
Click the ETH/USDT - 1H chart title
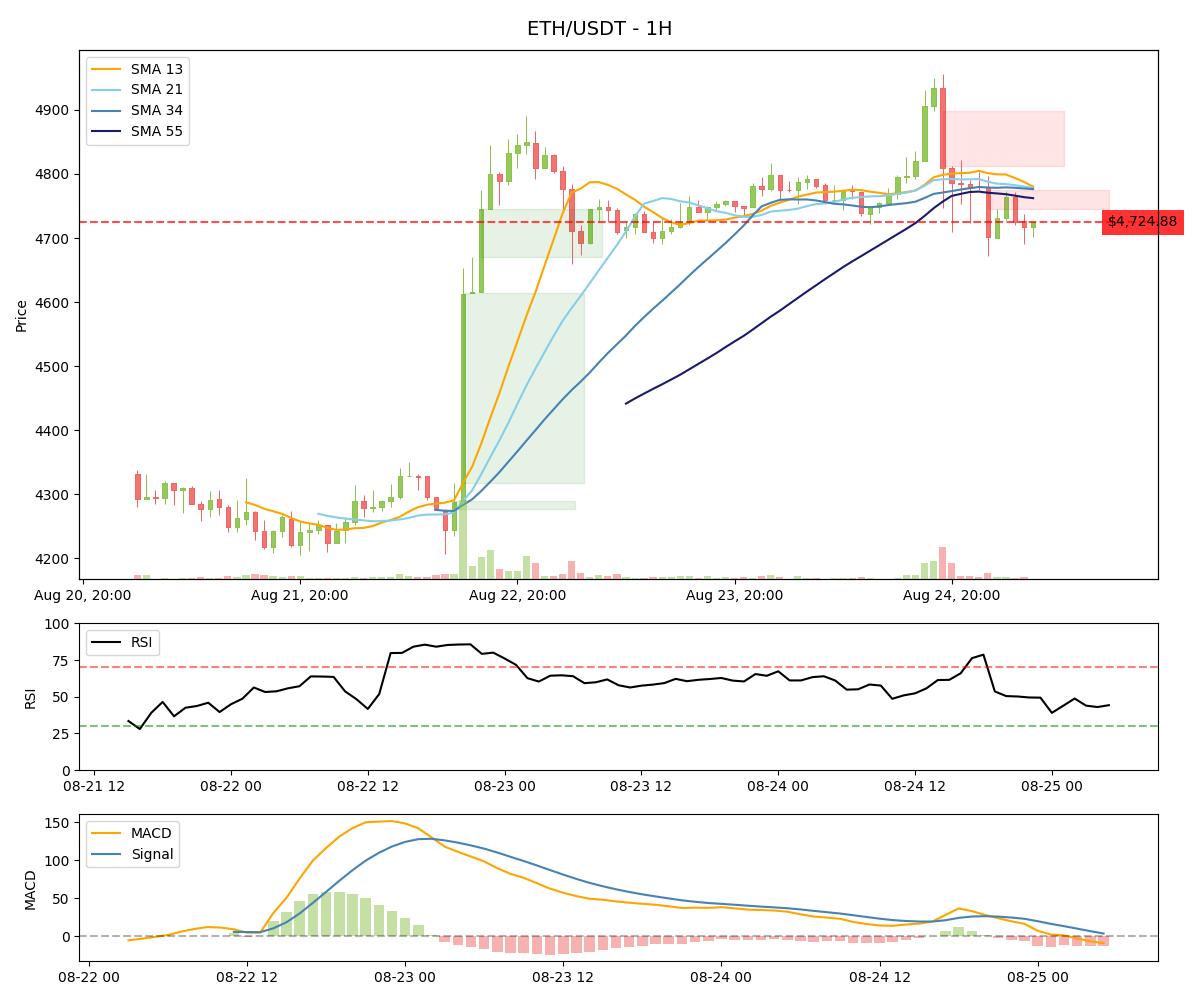click(x=599, y=28)
